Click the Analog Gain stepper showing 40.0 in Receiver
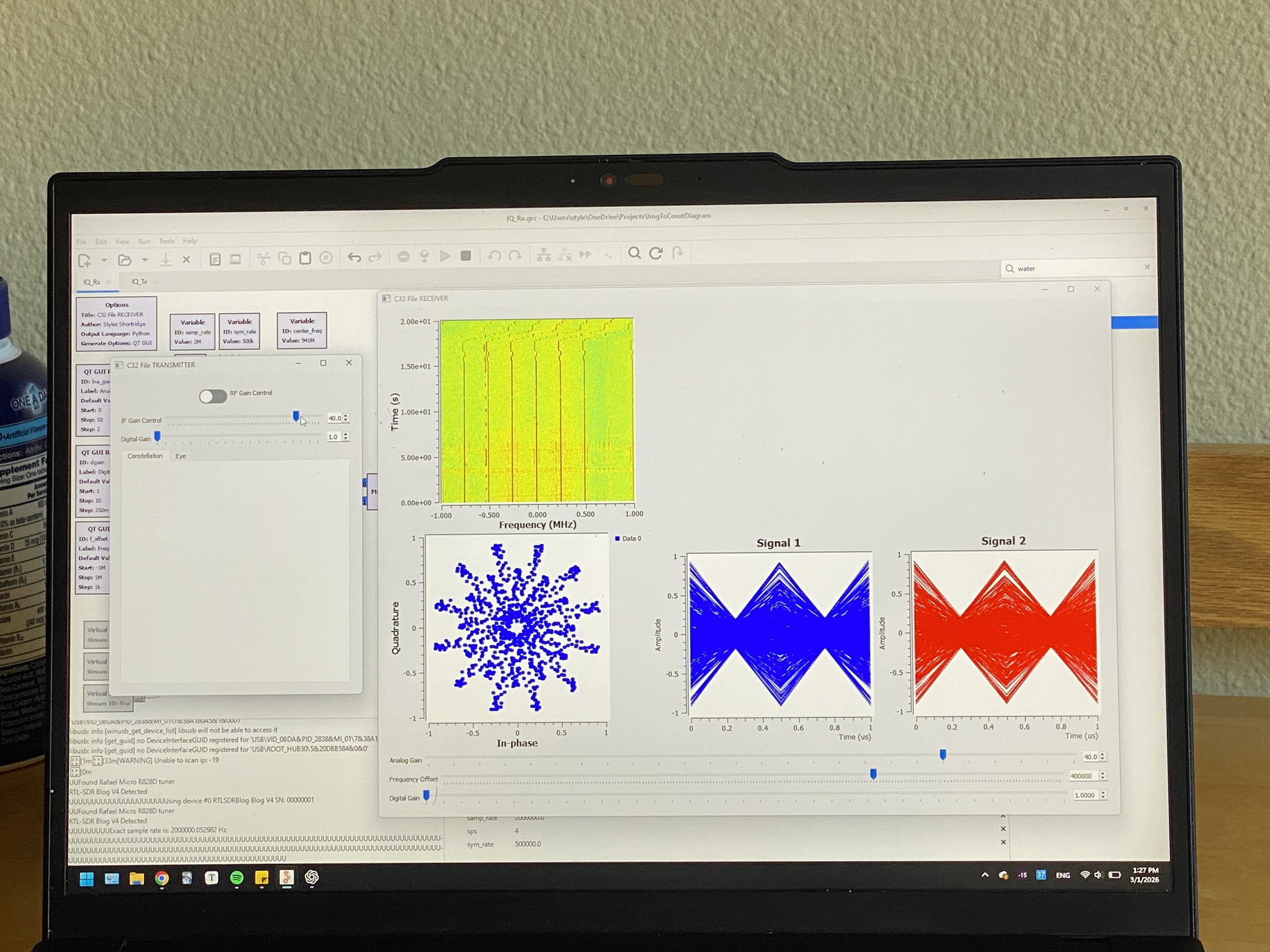 point(1094,757)
